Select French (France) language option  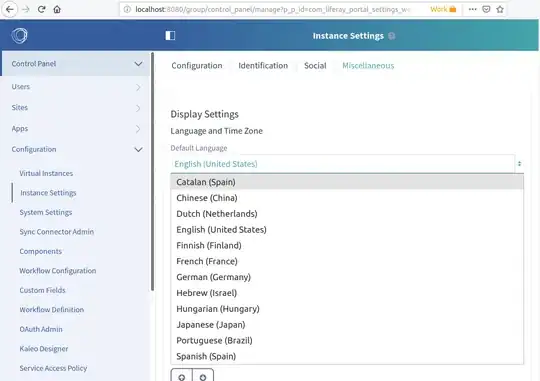click(347, 261)
